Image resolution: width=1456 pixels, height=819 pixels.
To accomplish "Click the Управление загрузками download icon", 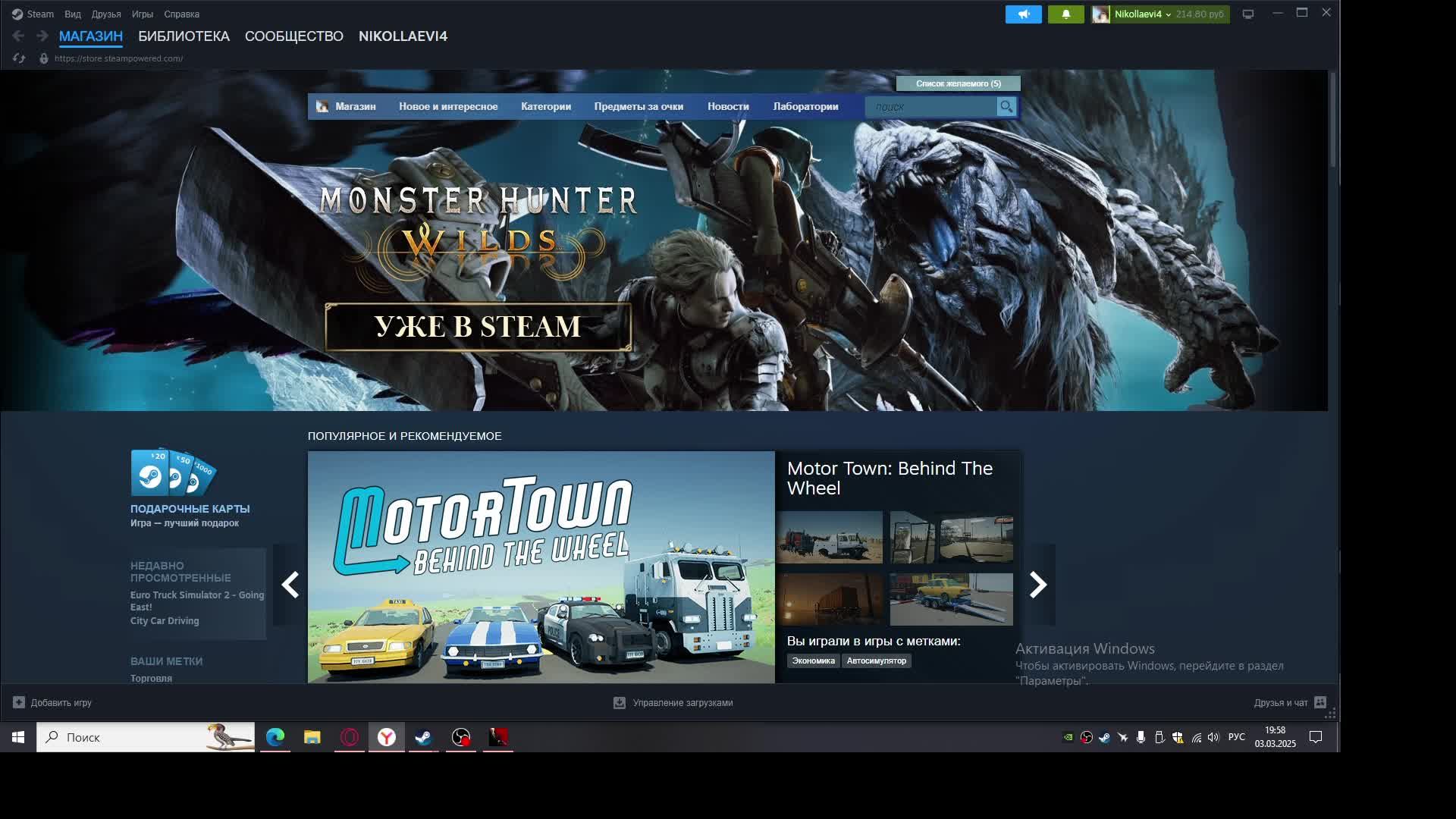I will pyautogui.click(x=620, y=703).
